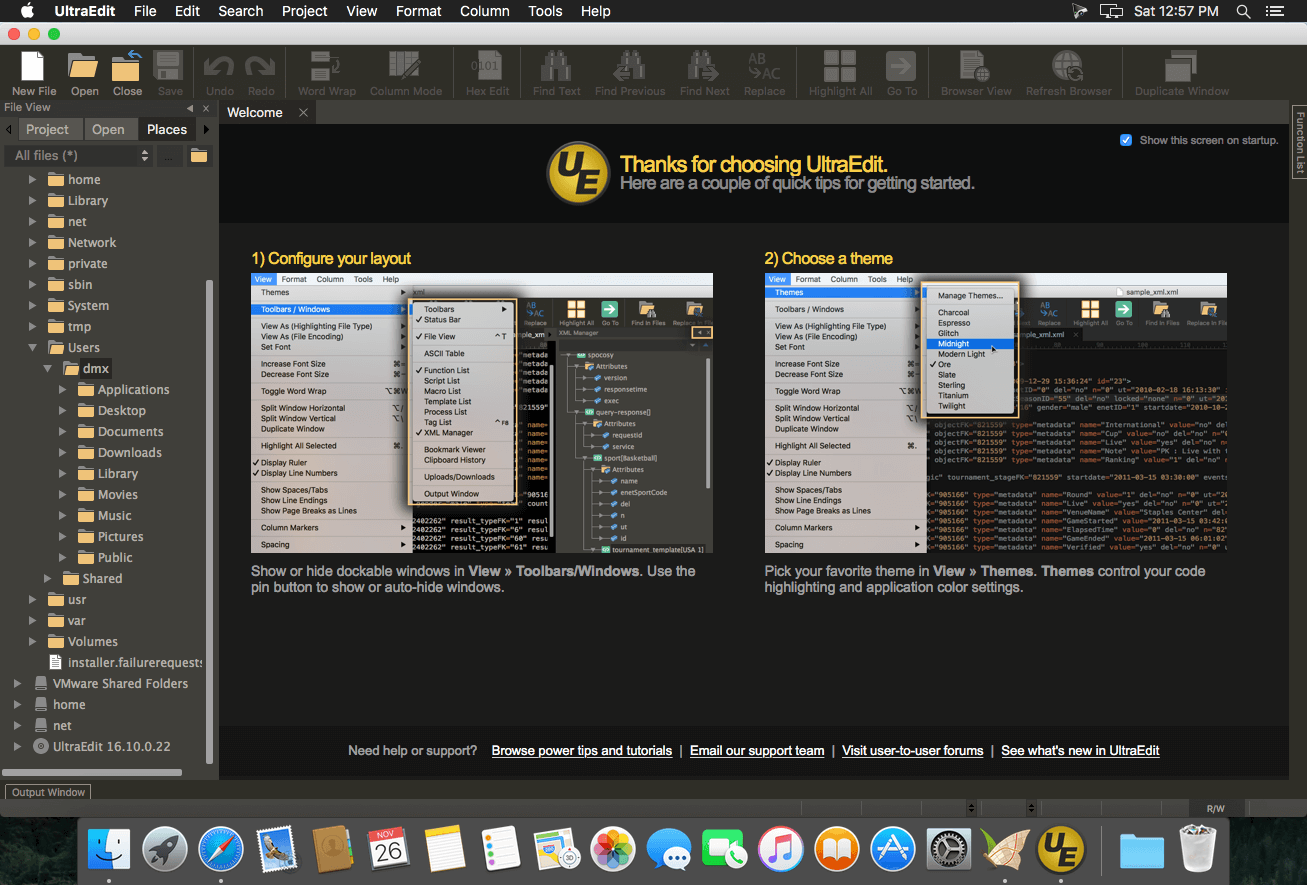The width and height of the screenshot is (1307, 885).
Task: Click the Open folder toolbar icon
Action: click(84, 68)
